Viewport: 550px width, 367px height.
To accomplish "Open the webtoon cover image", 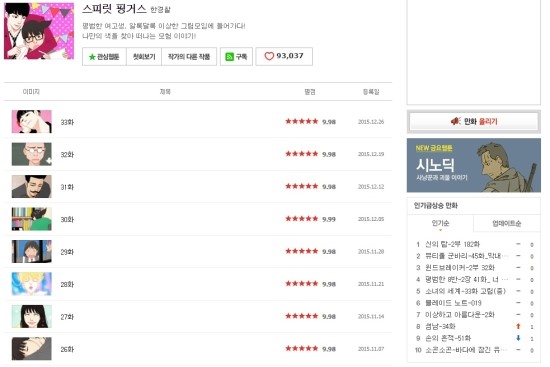I will pyautogui.click(x=39, y=31).
